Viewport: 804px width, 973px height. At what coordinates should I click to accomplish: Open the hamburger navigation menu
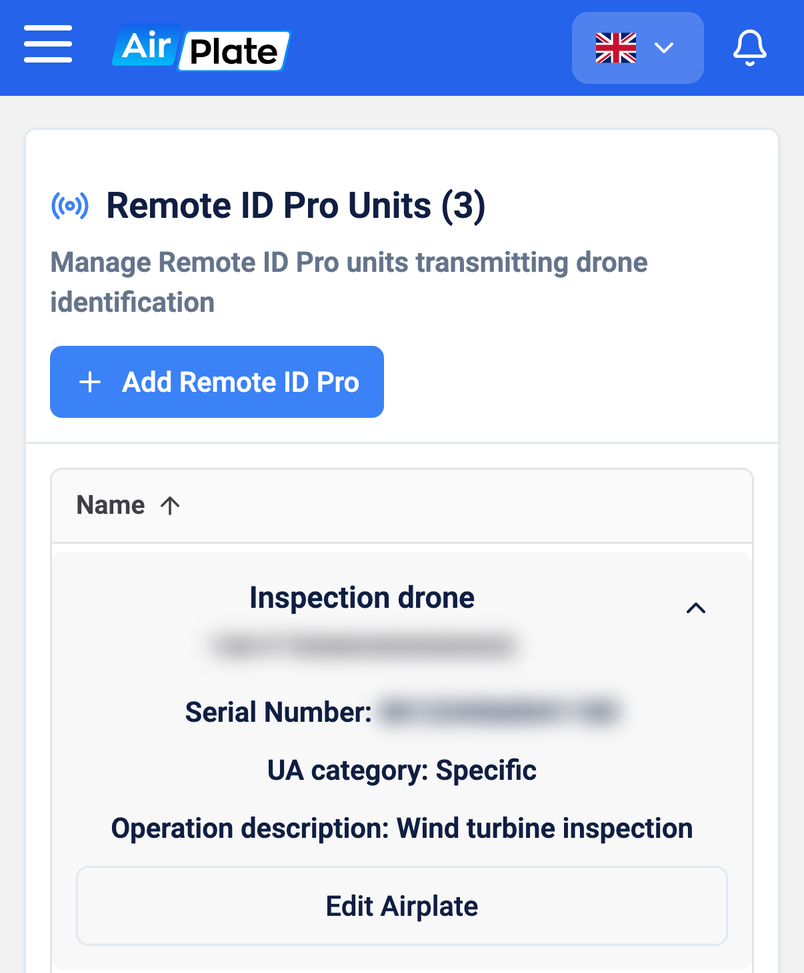(48, 44)
